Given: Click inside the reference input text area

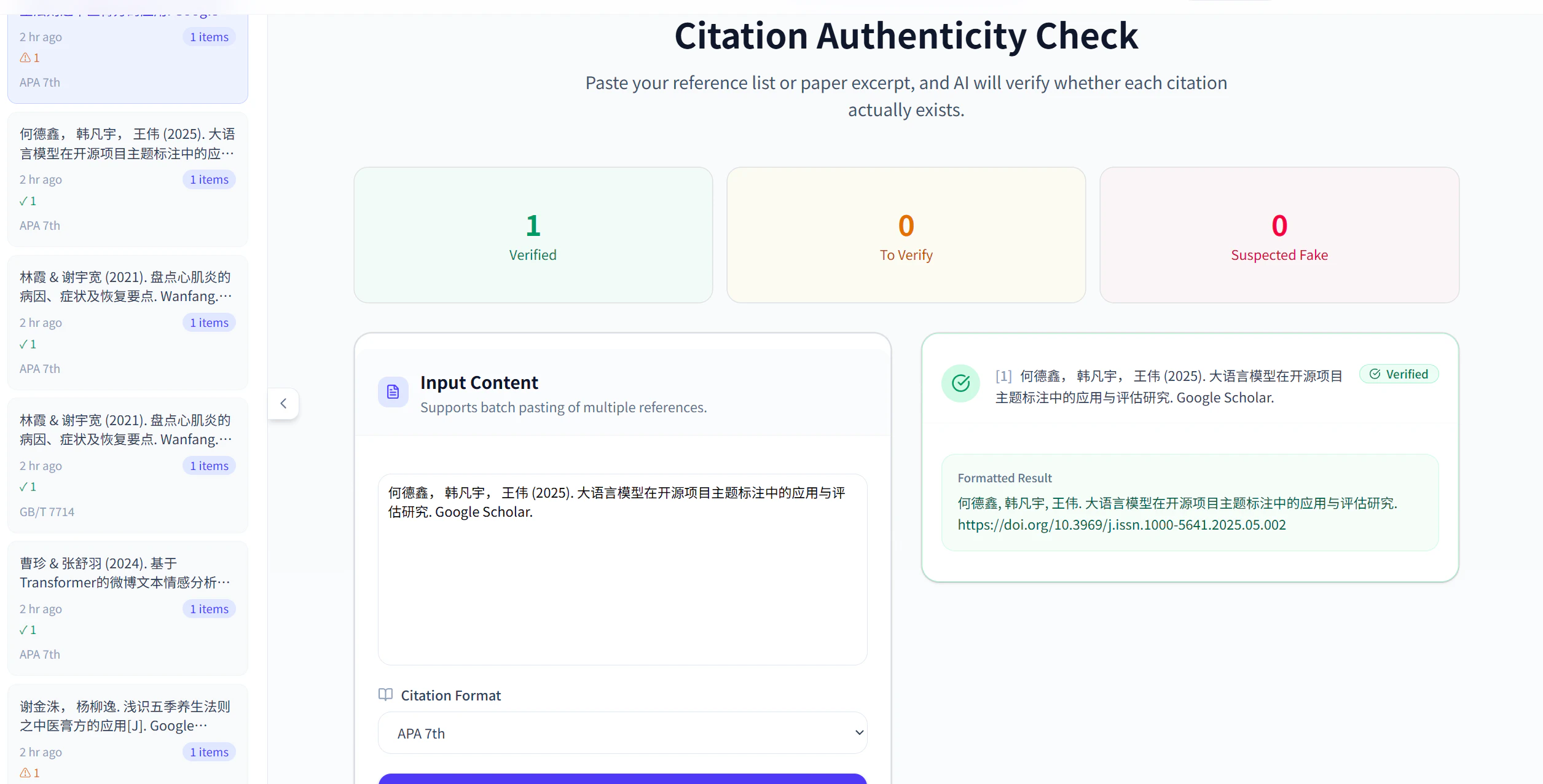Looking at the screenshot, I should [622, 584].
